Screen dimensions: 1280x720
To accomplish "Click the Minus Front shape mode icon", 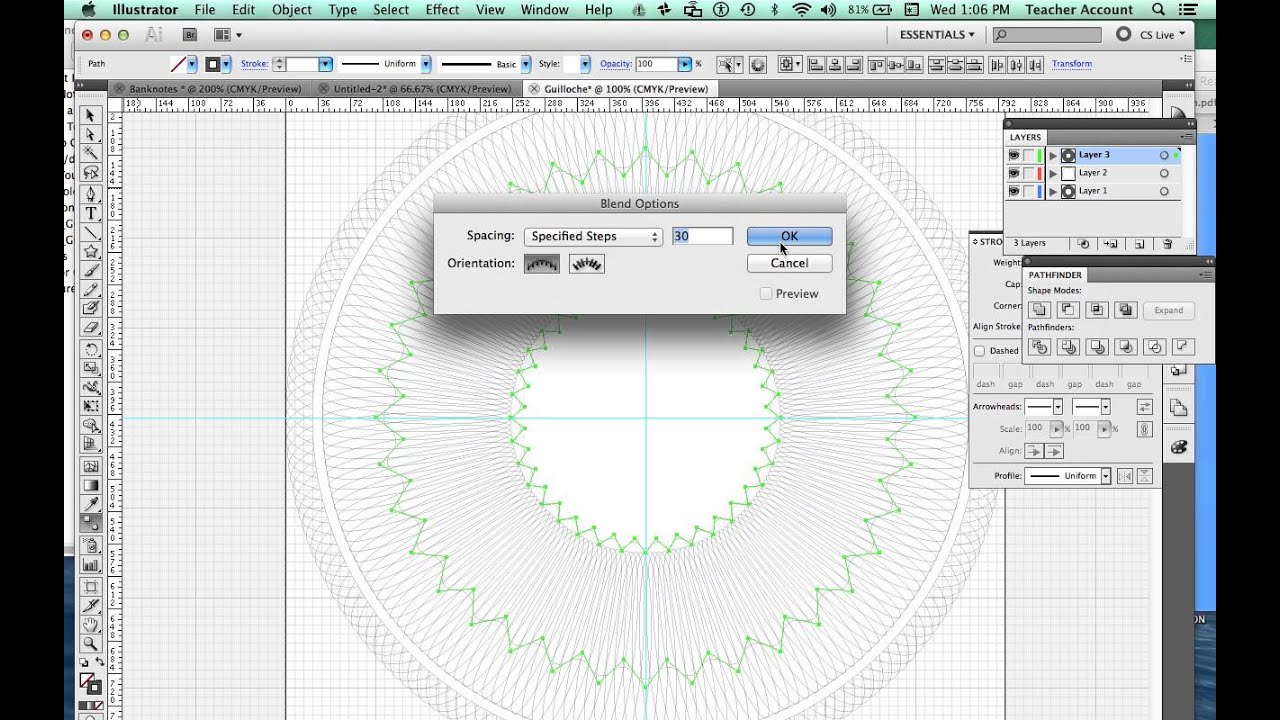I will tap(1068, 310).
